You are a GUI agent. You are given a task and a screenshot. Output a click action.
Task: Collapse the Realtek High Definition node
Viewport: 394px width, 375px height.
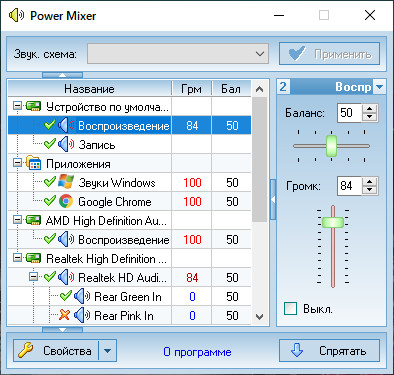[17, 258]
